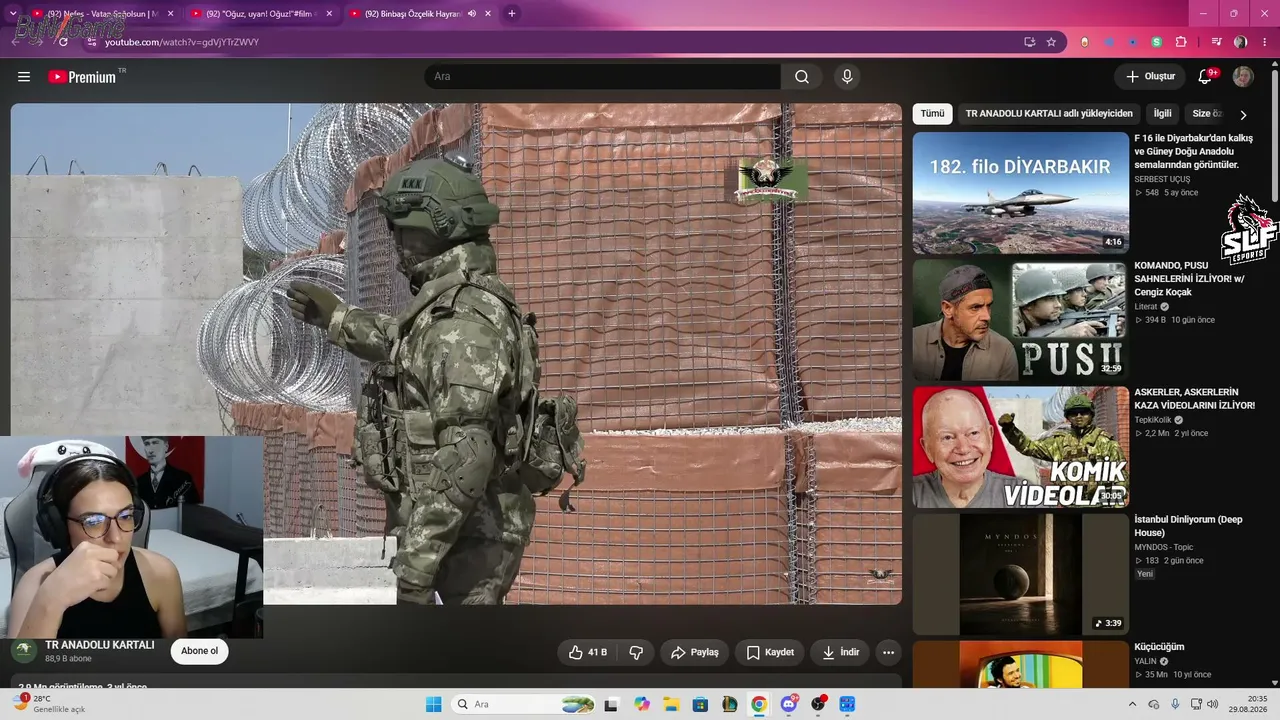Image resolution: width=1280 pixels, height=720 pixels.
Task: Open the new tab plus button
Action: (x=512, y=13)
